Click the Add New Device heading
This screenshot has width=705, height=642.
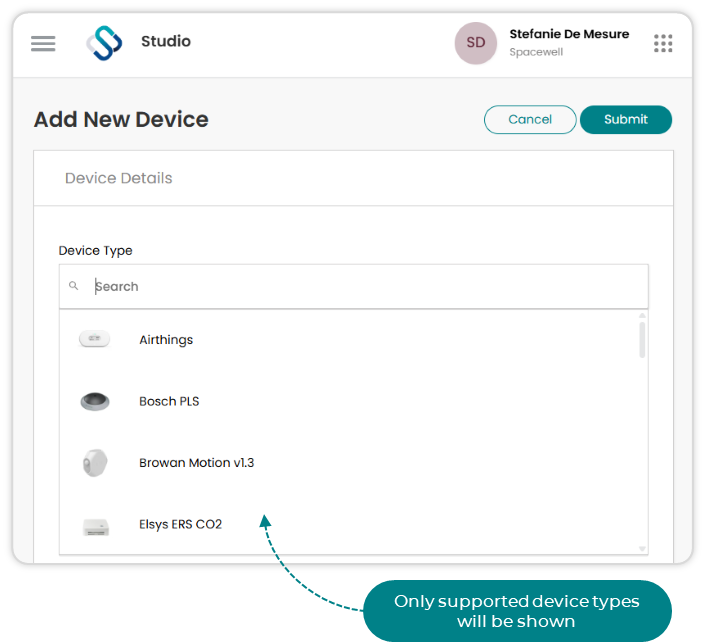(121, 120)
